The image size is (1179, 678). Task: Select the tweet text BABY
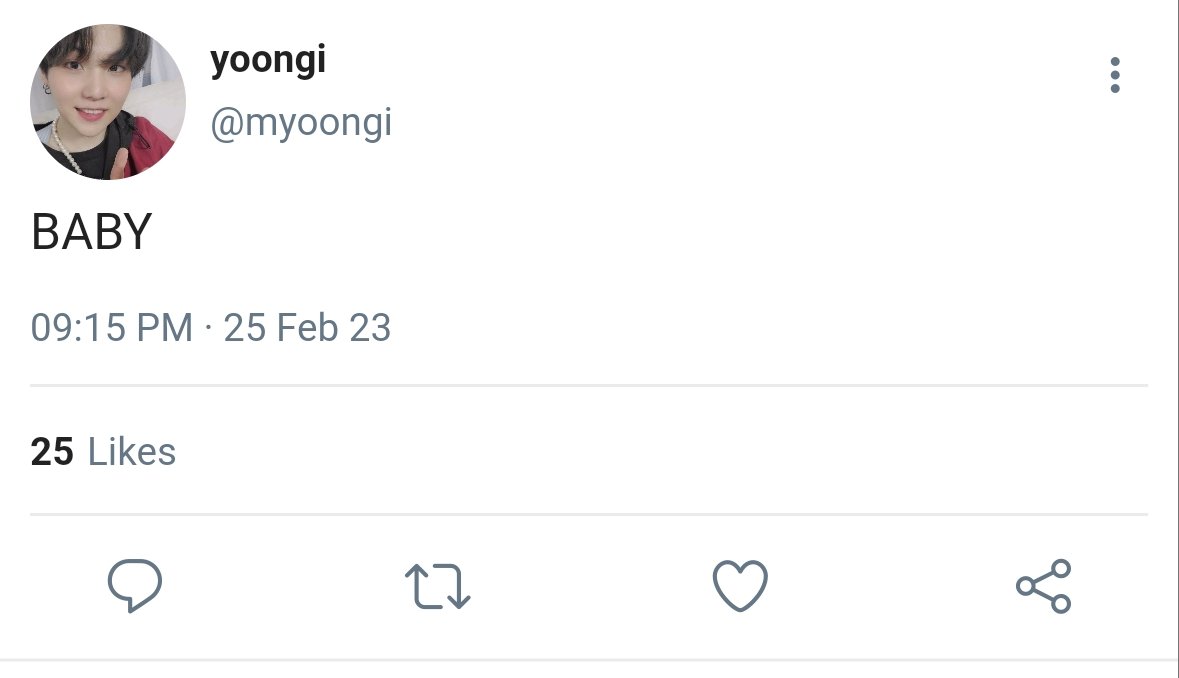click(x=92, y=232)
